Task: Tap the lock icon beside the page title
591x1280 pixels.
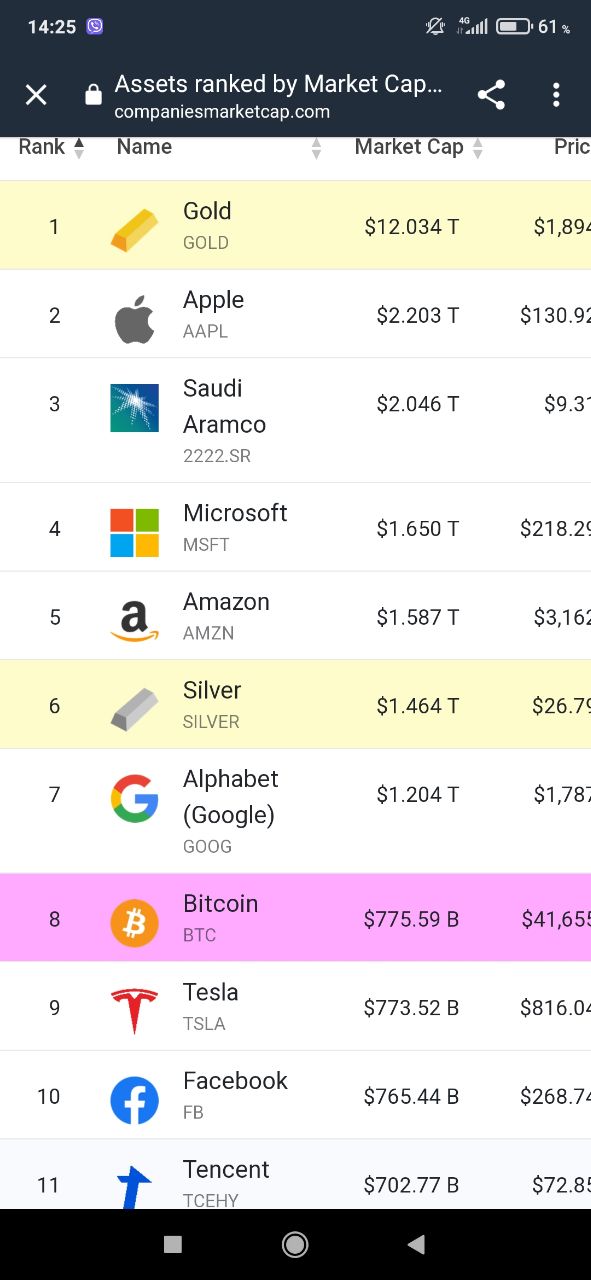Action: tap(93, 95)
